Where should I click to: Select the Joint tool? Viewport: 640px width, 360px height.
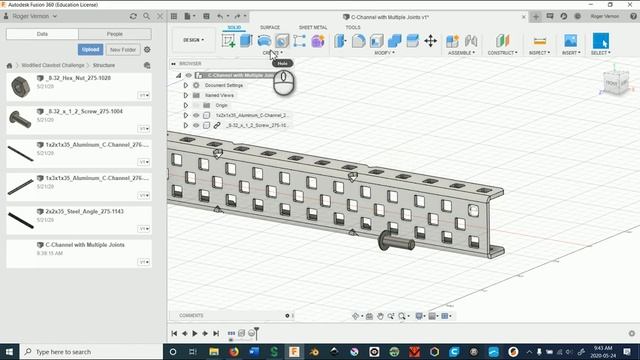pyautogui.click(x=471, y=41)
